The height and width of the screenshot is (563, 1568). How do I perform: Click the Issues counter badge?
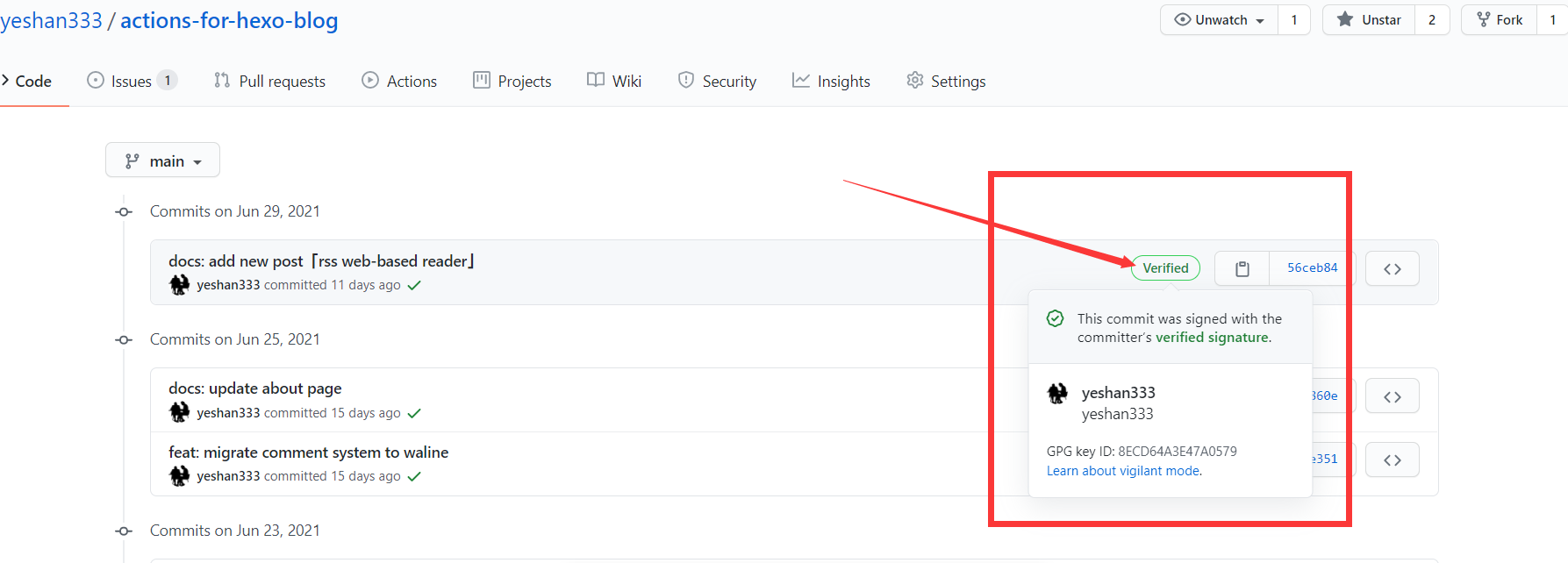tap(168, 81)
